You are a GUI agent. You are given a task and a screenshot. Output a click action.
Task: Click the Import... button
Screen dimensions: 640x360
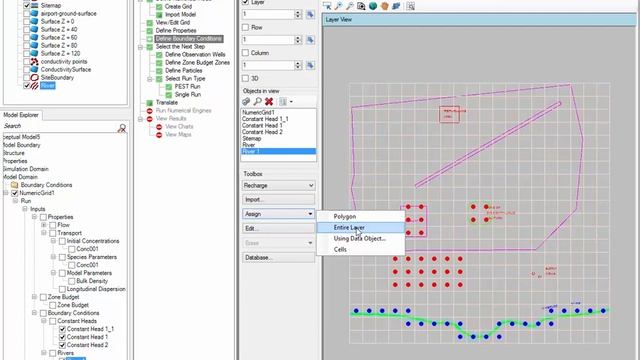point(278,200)
